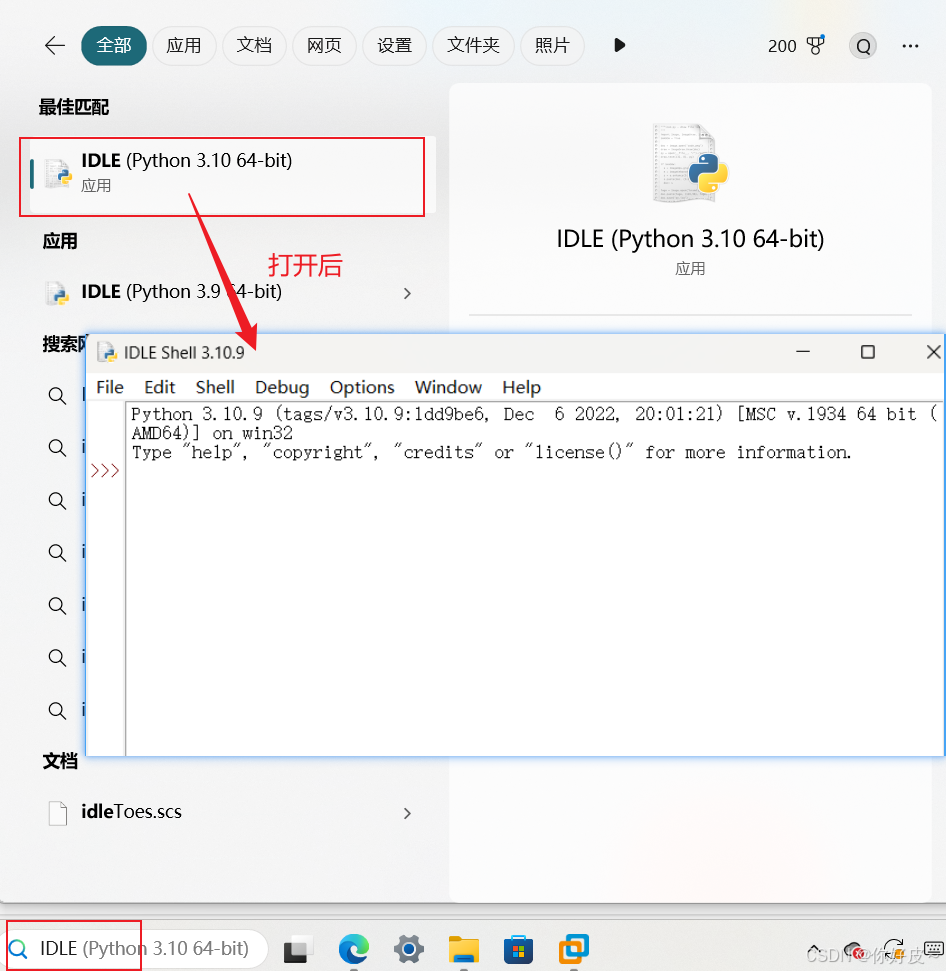
Task: Open the Debug menu in IDLE Shell
Action: click(x=282, y=387)
